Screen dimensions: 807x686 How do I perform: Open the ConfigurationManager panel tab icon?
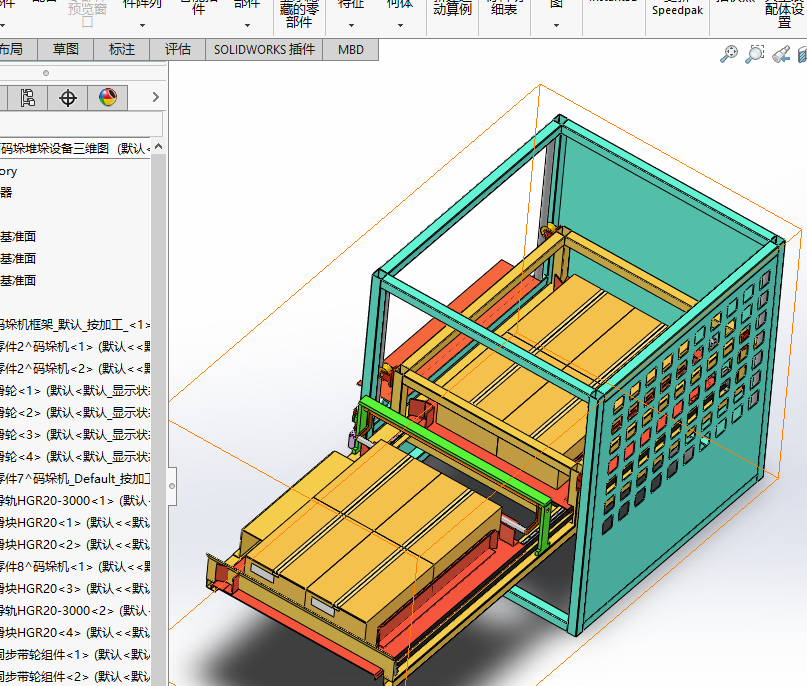click(x=28, y=97)
